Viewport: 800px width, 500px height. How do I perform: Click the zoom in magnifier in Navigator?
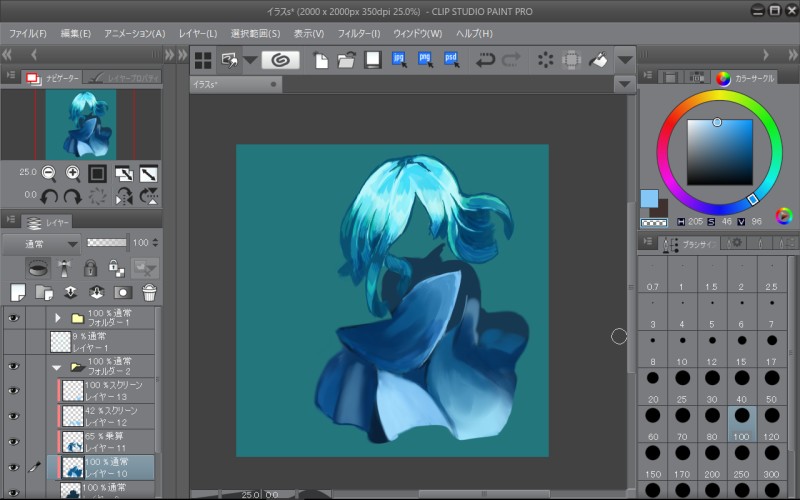click(73, 173)
